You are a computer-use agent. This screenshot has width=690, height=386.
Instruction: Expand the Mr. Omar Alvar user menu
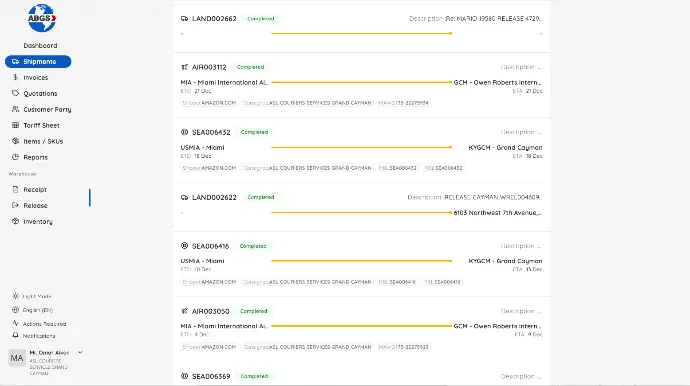coord(80,353)
